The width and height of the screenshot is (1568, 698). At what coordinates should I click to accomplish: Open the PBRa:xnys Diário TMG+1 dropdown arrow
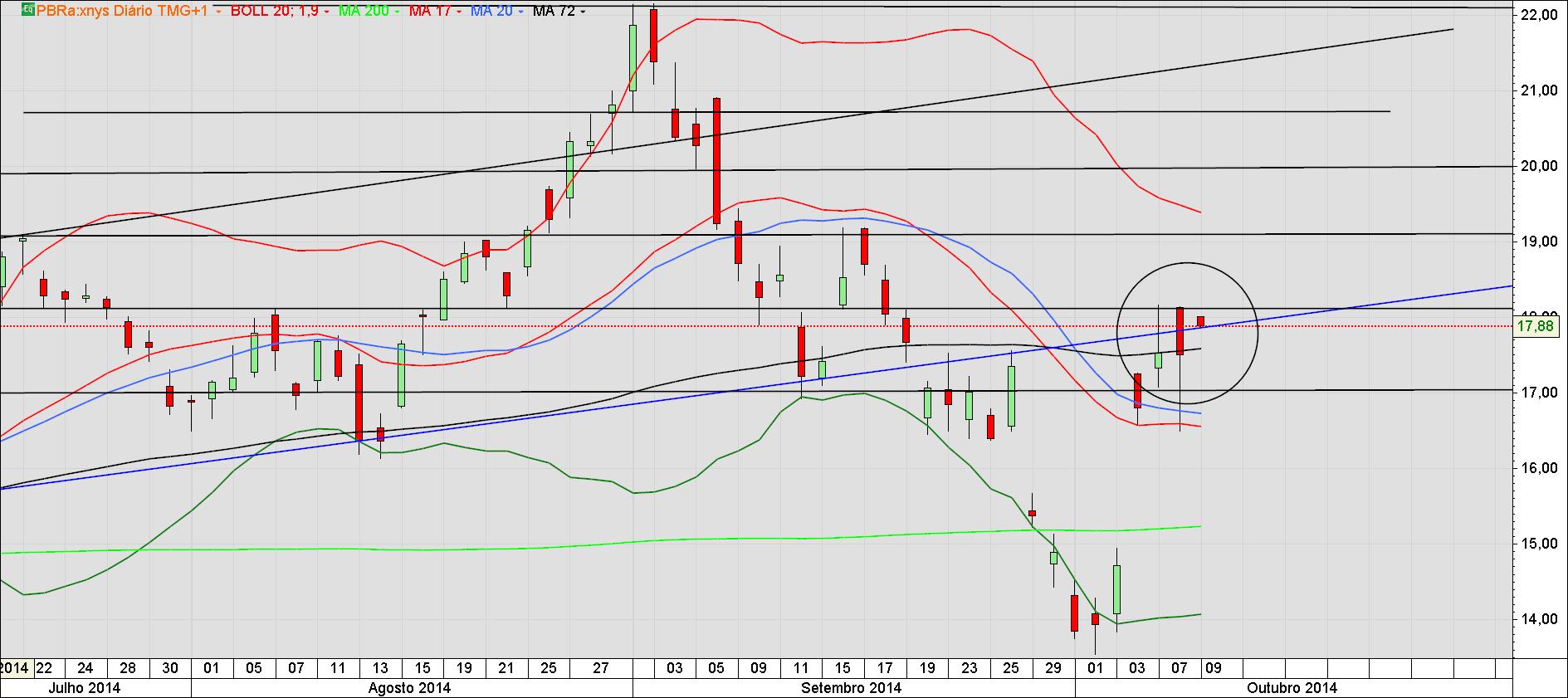click(217, 12)
